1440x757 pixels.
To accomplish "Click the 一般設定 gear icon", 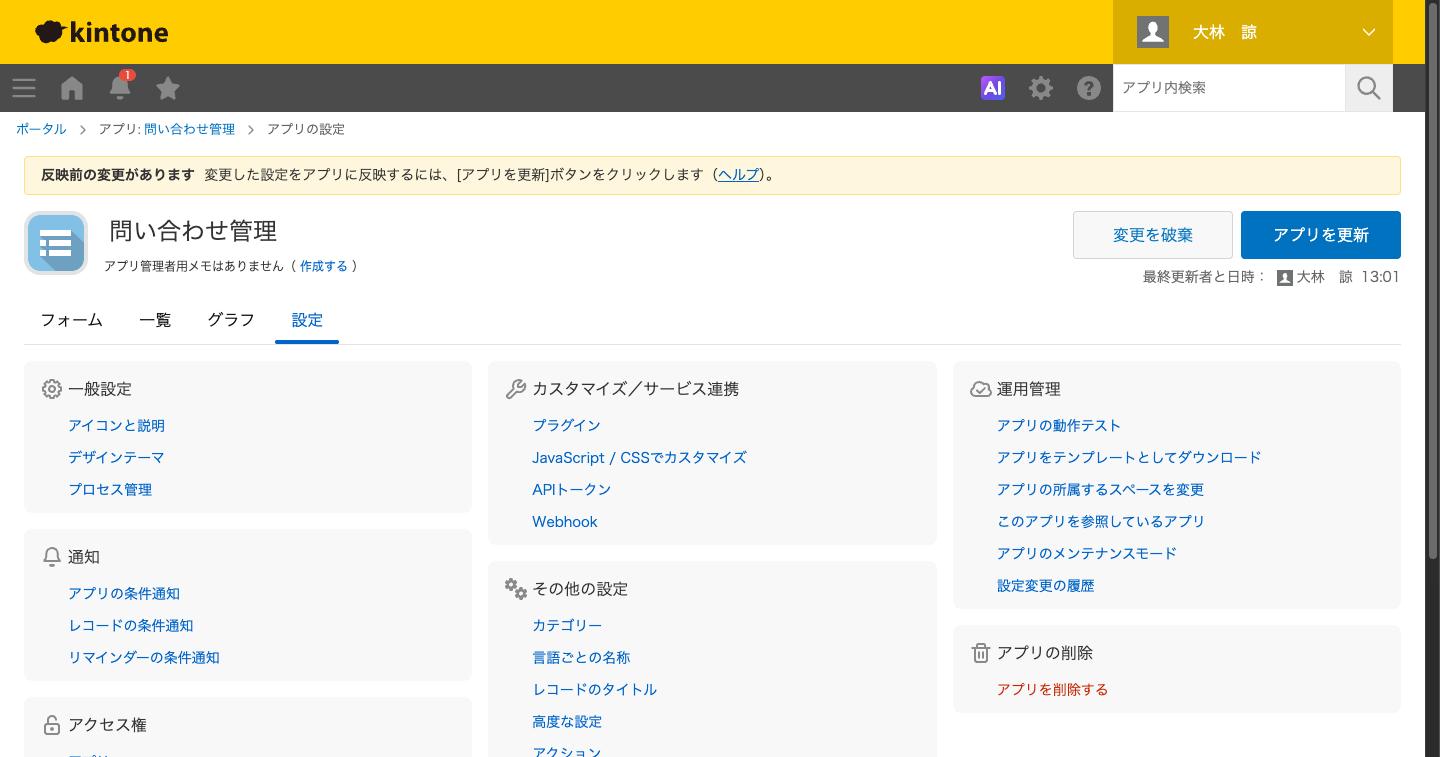I will point(52,389).
